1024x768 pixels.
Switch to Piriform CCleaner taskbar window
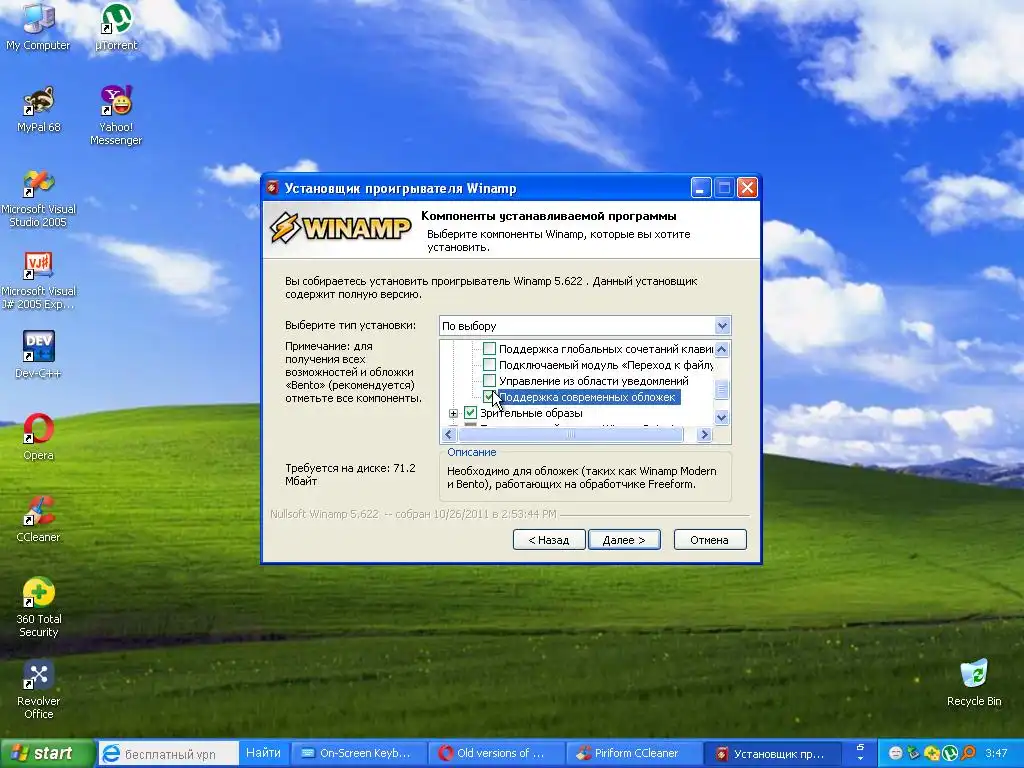[x=633, y=754]
